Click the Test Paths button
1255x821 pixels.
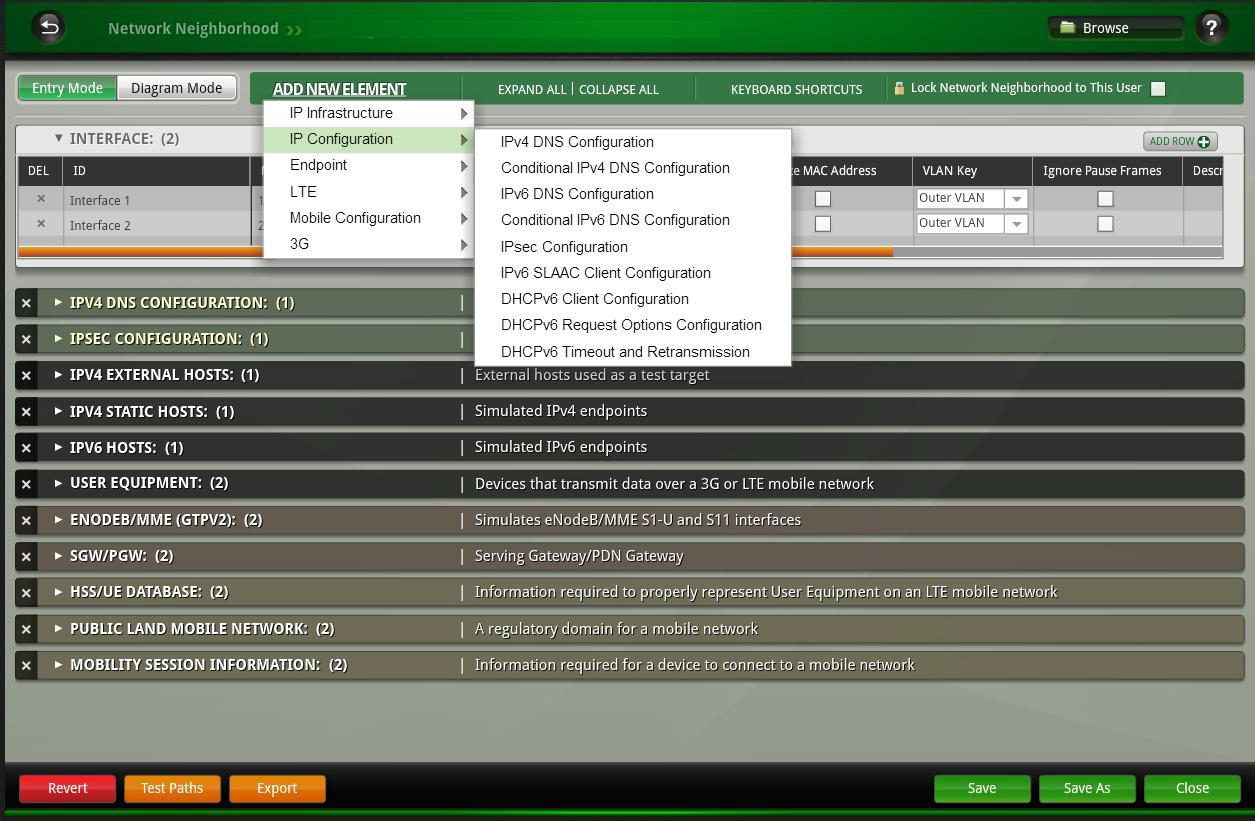pos(172,788)
